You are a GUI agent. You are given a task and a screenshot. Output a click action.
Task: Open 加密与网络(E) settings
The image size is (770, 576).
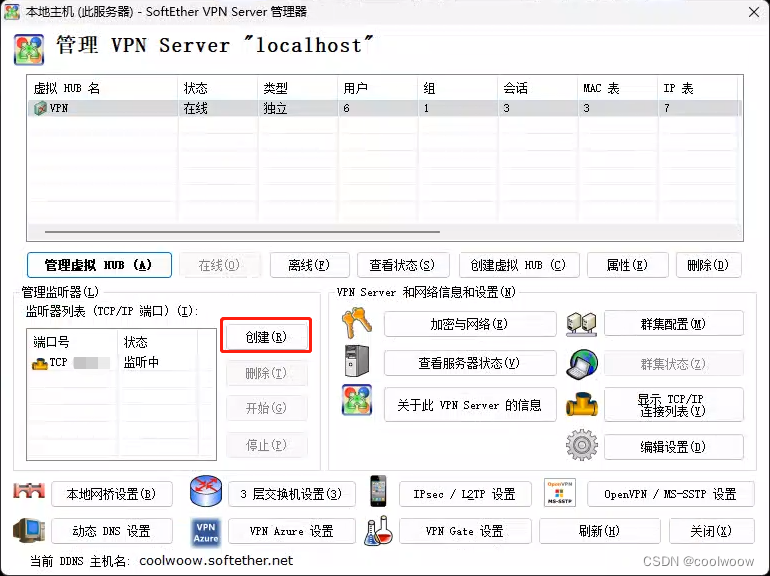tap(470, 324)
